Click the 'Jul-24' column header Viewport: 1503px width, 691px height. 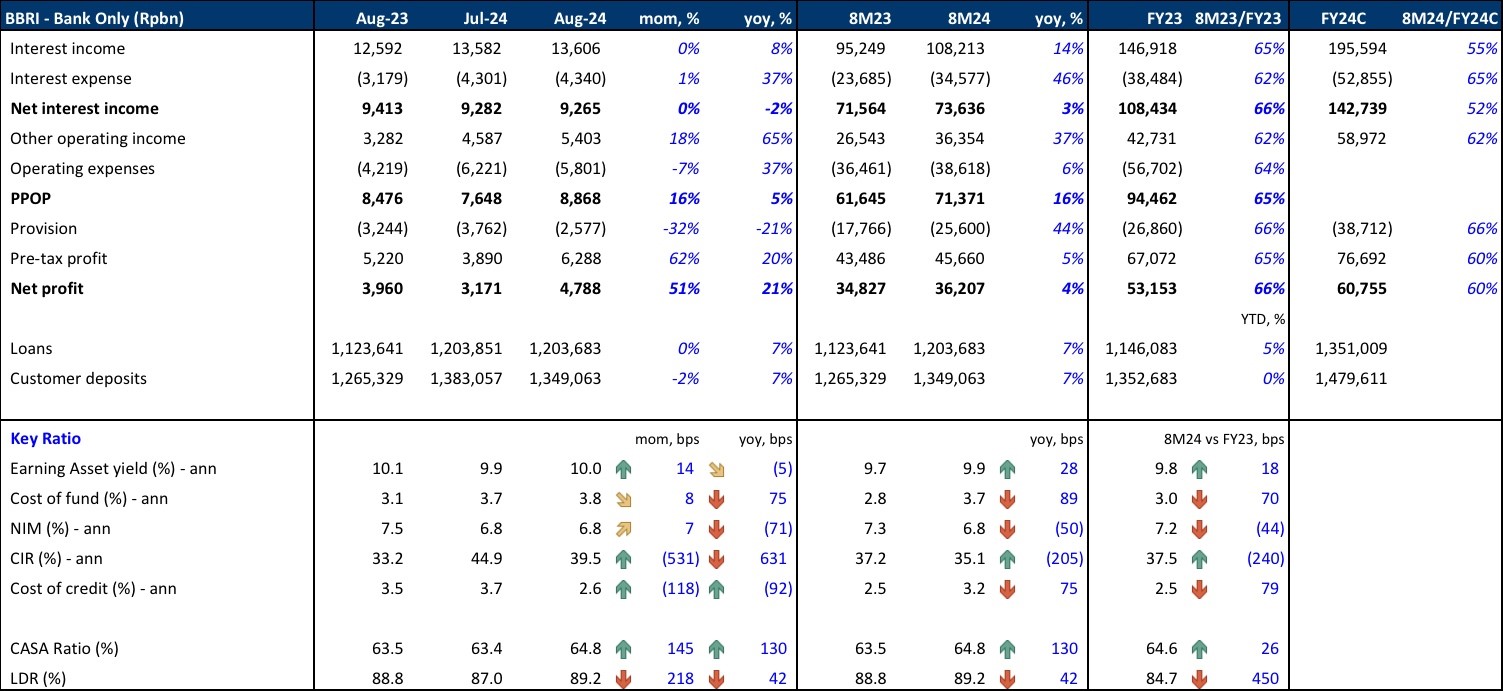tap(485, 18)
